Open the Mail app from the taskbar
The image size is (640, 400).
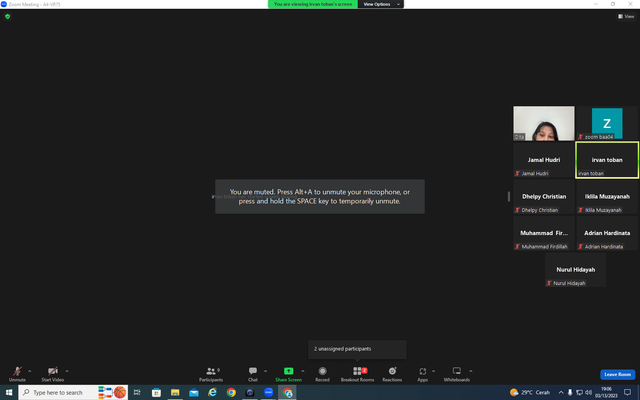pos(194,392)
